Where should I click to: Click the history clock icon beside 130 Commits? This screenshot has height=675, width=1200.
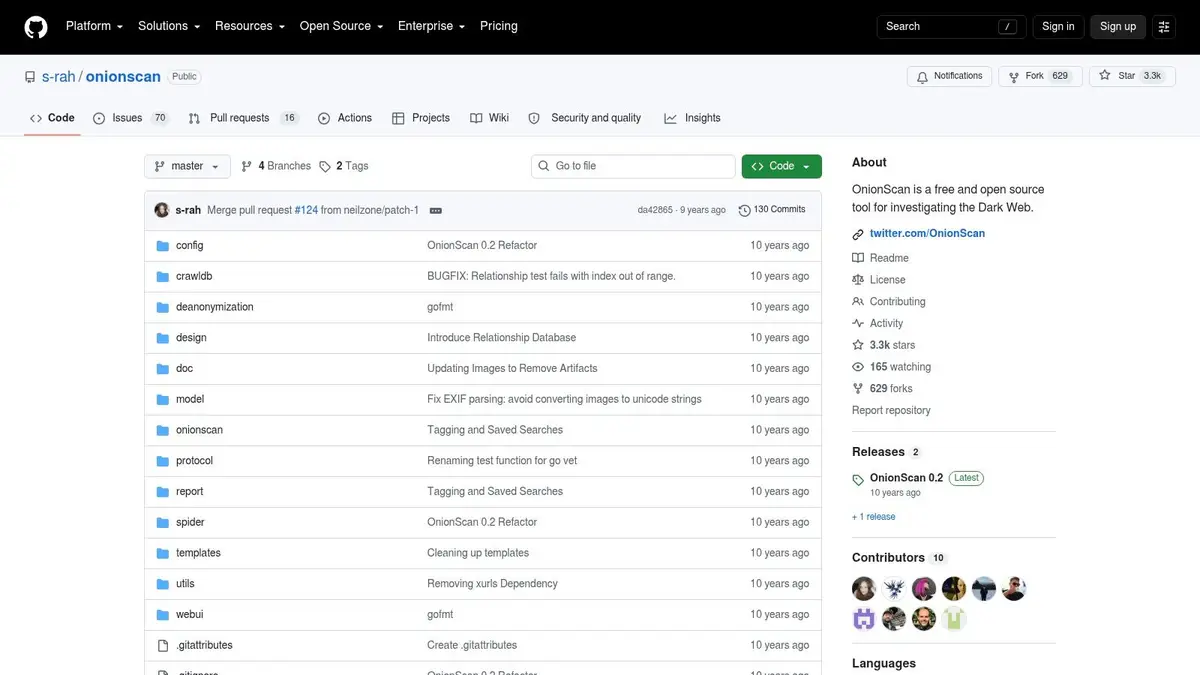click(744, 210)
